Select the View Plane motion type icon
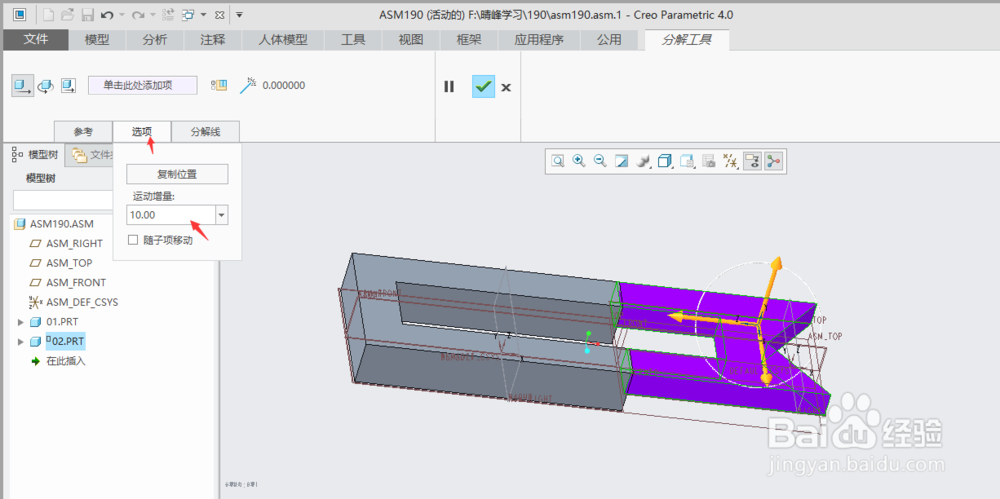Viewport: 1000px width, 499px height. [69, 86]
